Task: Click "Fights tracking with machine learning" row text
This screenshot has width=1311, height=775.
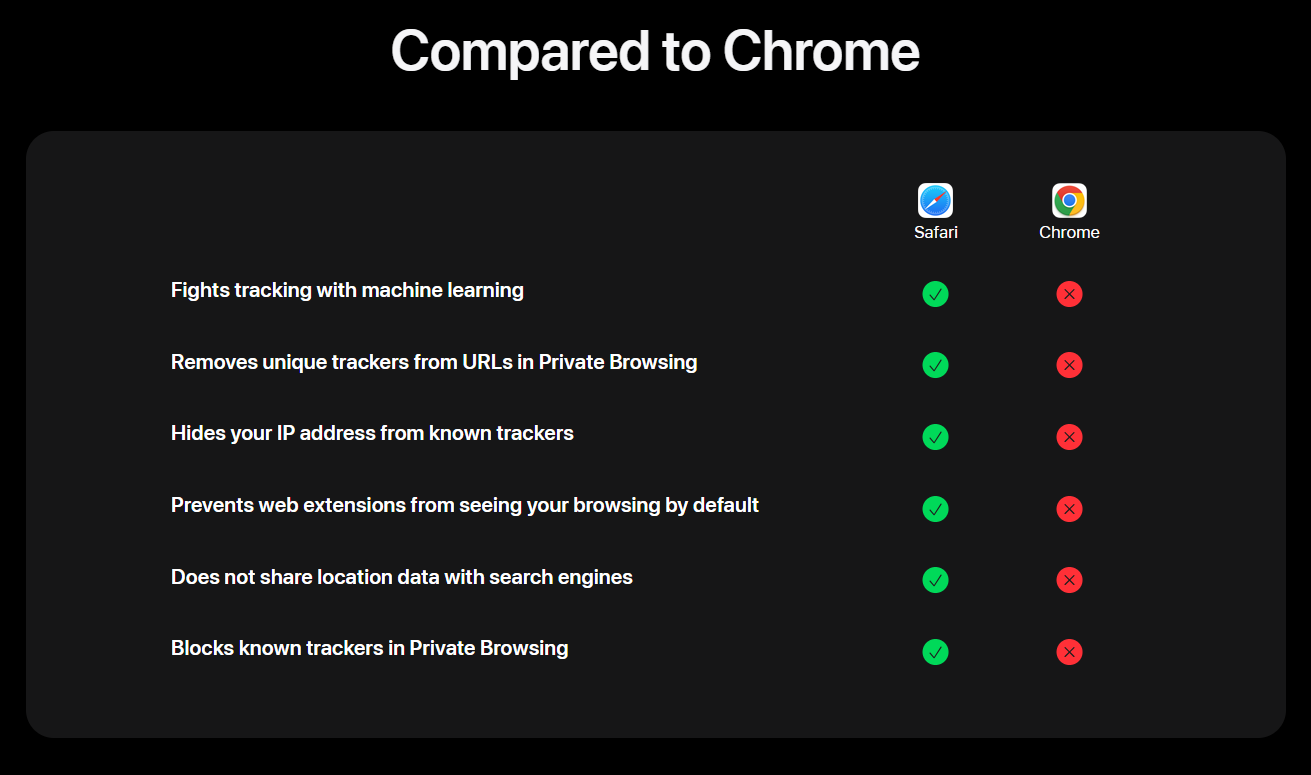Action: (x=347, y=290)
